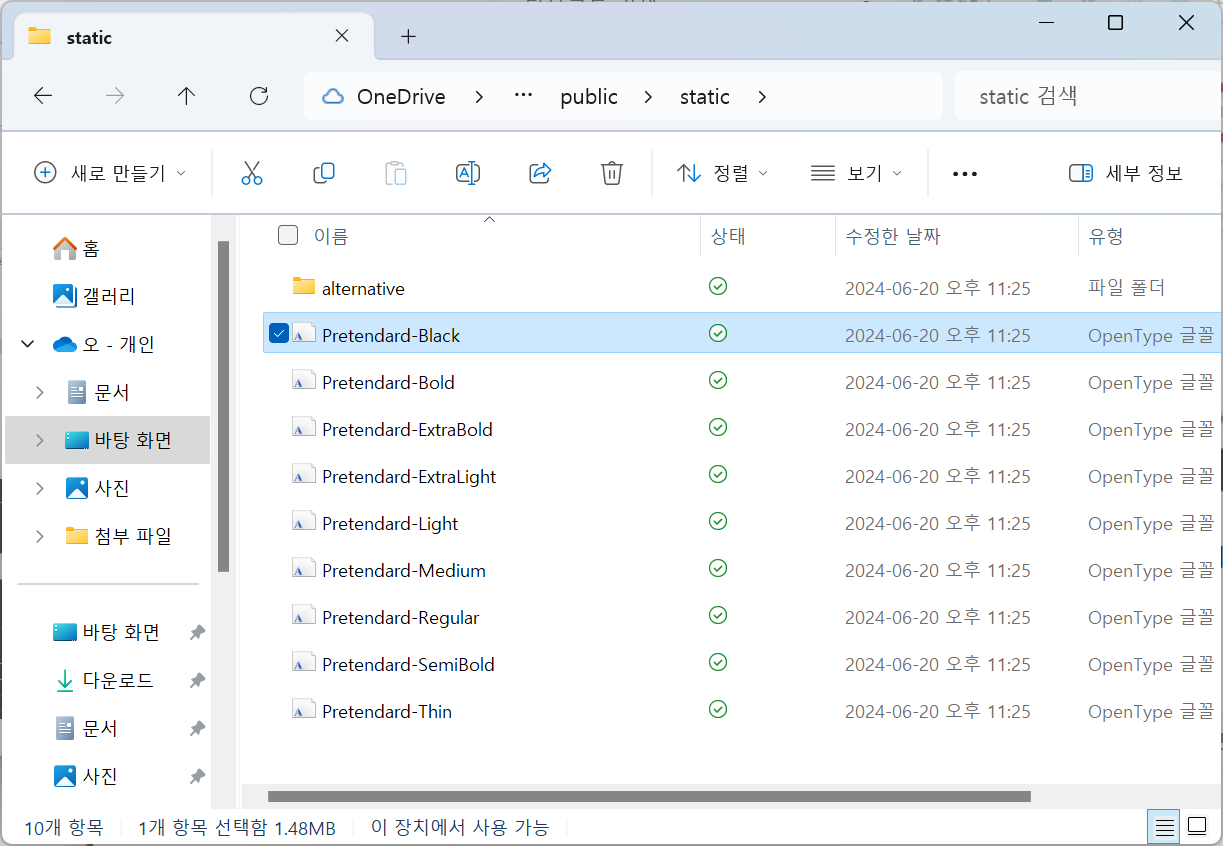1223x846 pixels.
Task: Click public in the address breadcrumb
Action: click(x=589, y=97)
